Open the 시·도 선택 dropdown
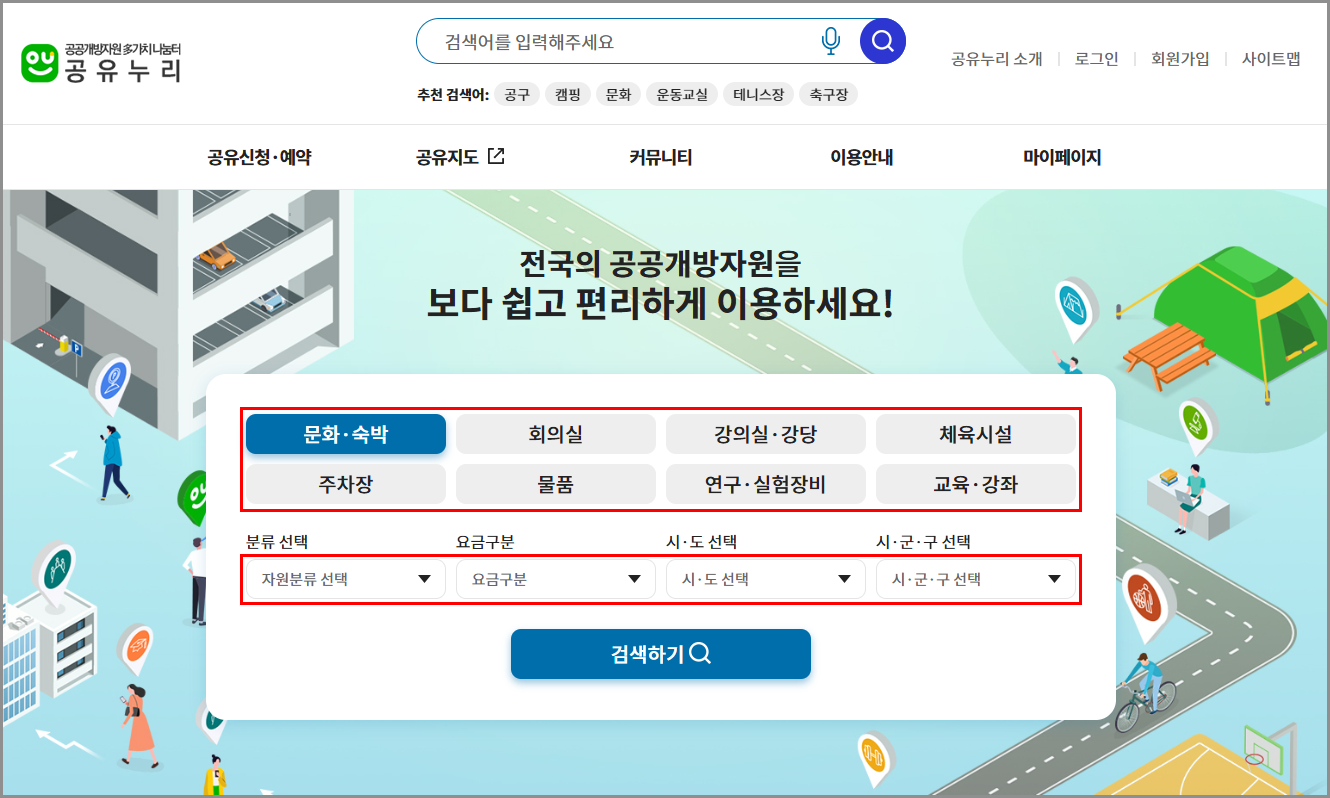 (x=765, y=578)
